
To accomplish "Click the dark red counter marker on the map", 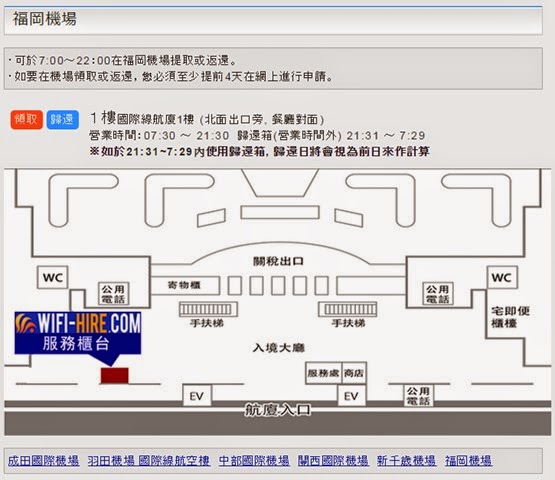I will 115,376.
